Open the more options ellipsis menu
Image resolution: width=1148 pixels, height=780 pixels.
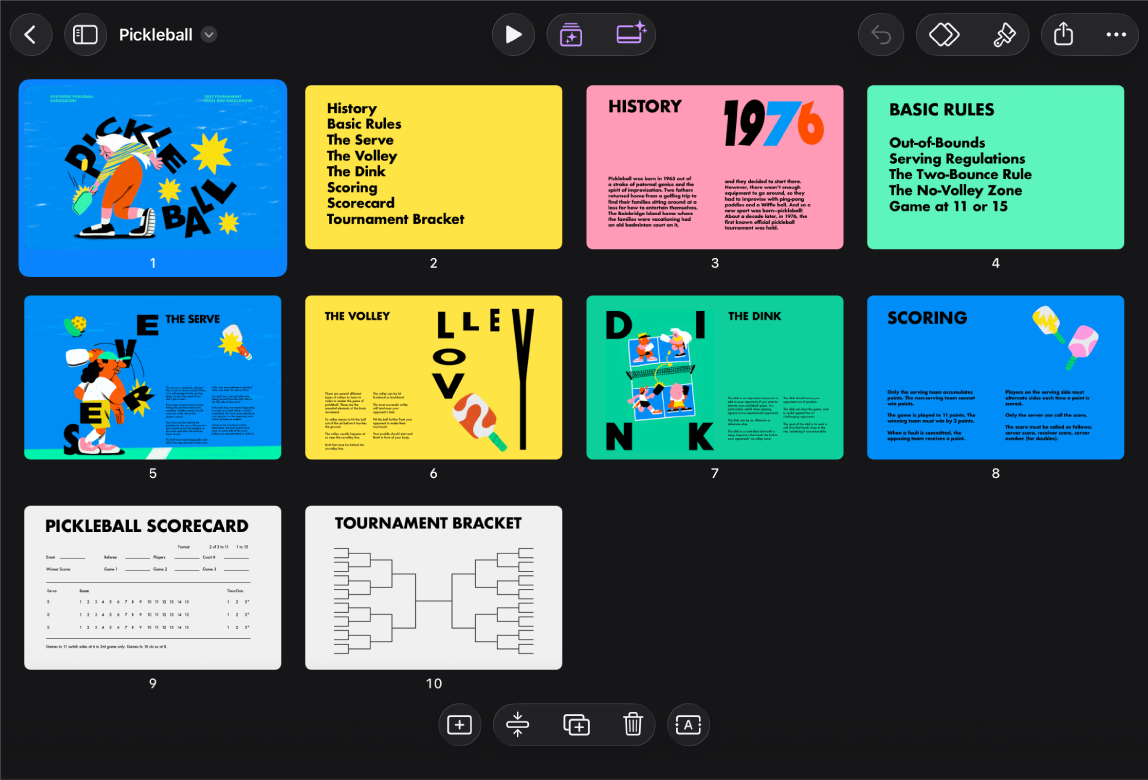(x=1116, y=34)
